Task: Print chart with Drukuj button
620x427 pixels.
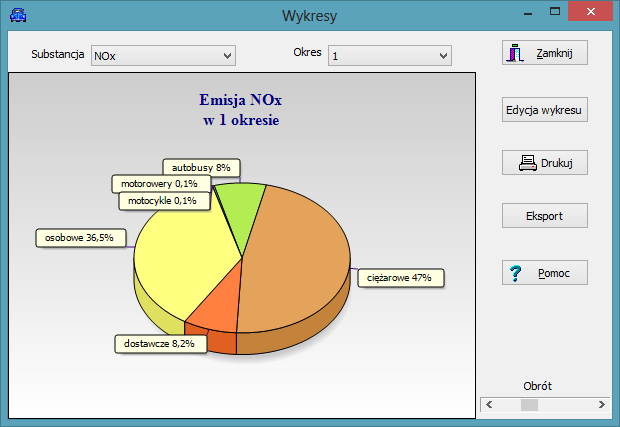Action: tap(544, 162)
